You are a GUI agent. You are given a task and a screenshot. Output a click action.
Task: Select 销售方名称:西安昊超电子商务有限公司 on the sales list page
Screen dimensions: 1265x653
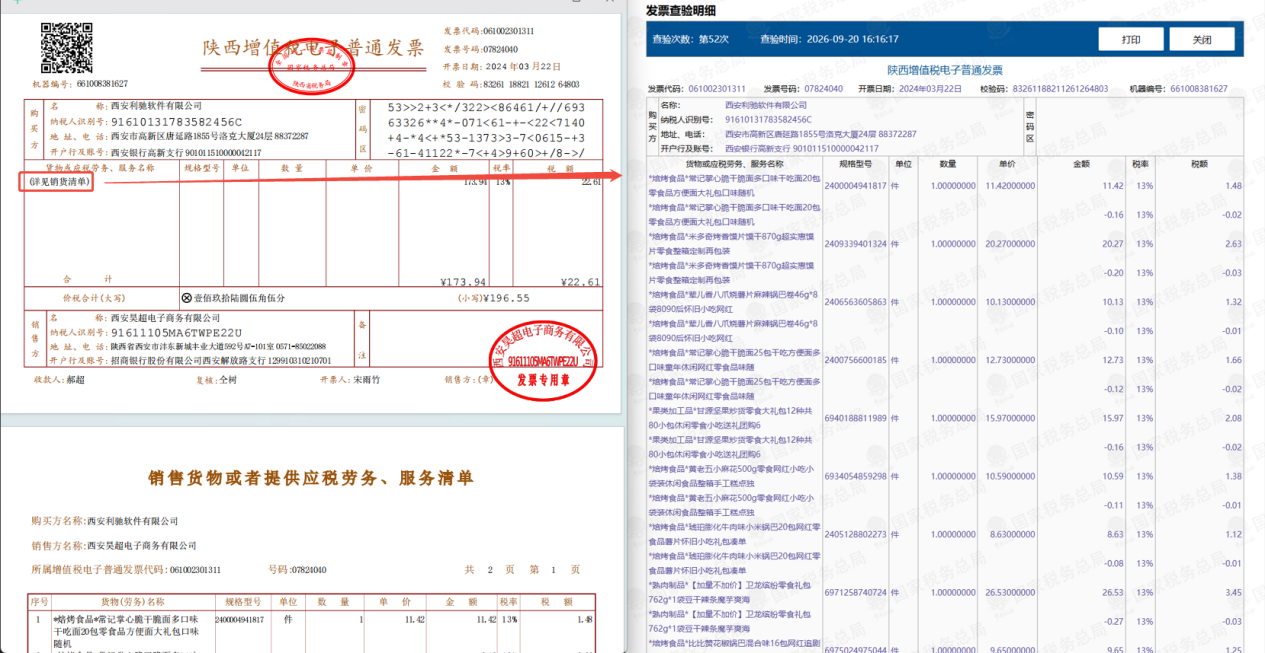coord(114,546)
